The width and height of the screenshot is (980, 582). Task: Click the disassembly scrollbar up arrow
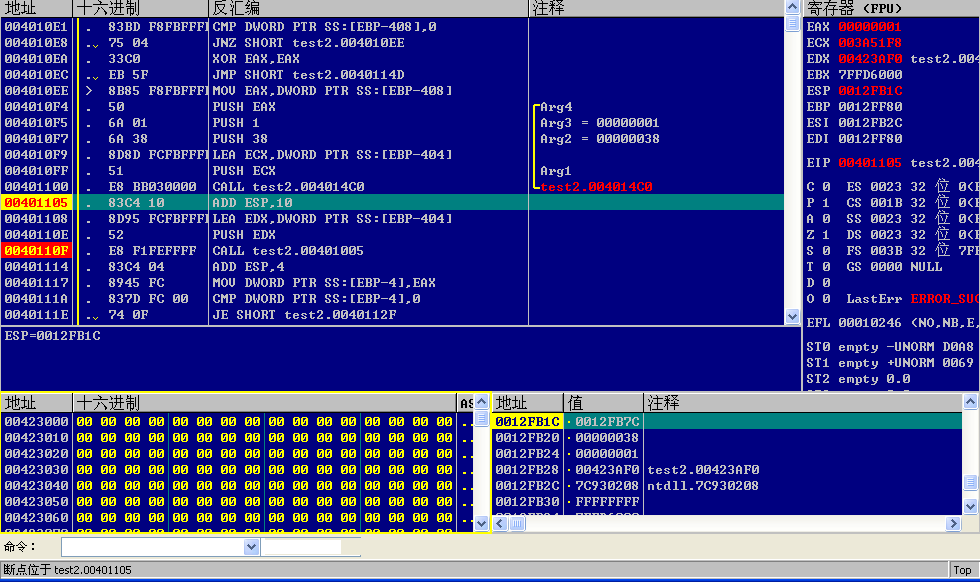point(792,24)
